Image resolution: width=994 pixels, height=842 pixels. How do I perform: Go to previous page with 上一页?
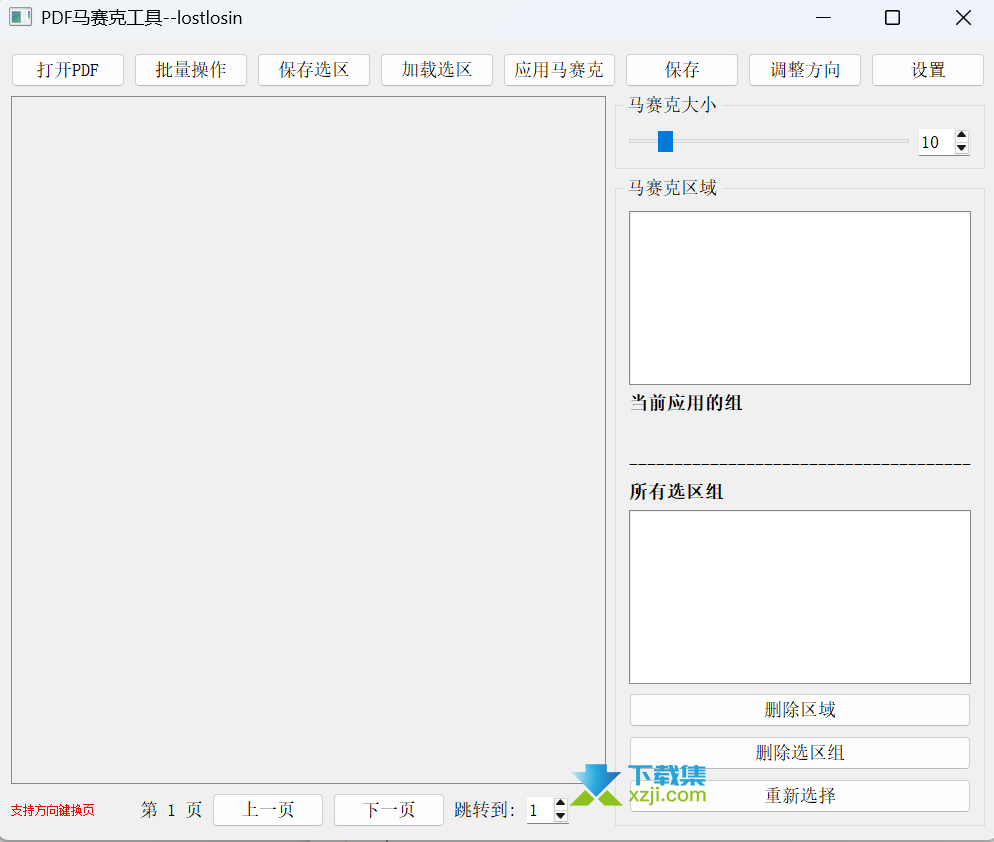pyautogui.click(x=268, y=810)
